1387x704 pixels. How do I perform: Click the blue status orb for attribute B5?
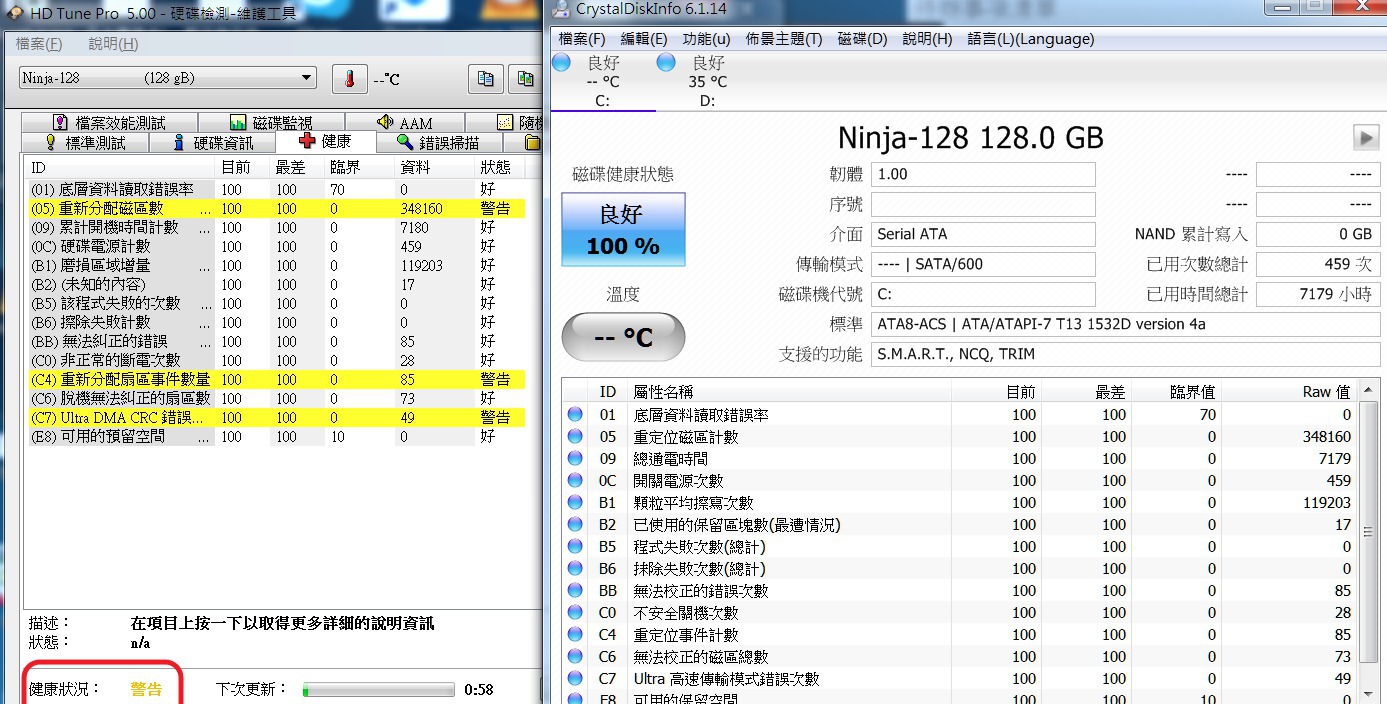pos(575,546)
